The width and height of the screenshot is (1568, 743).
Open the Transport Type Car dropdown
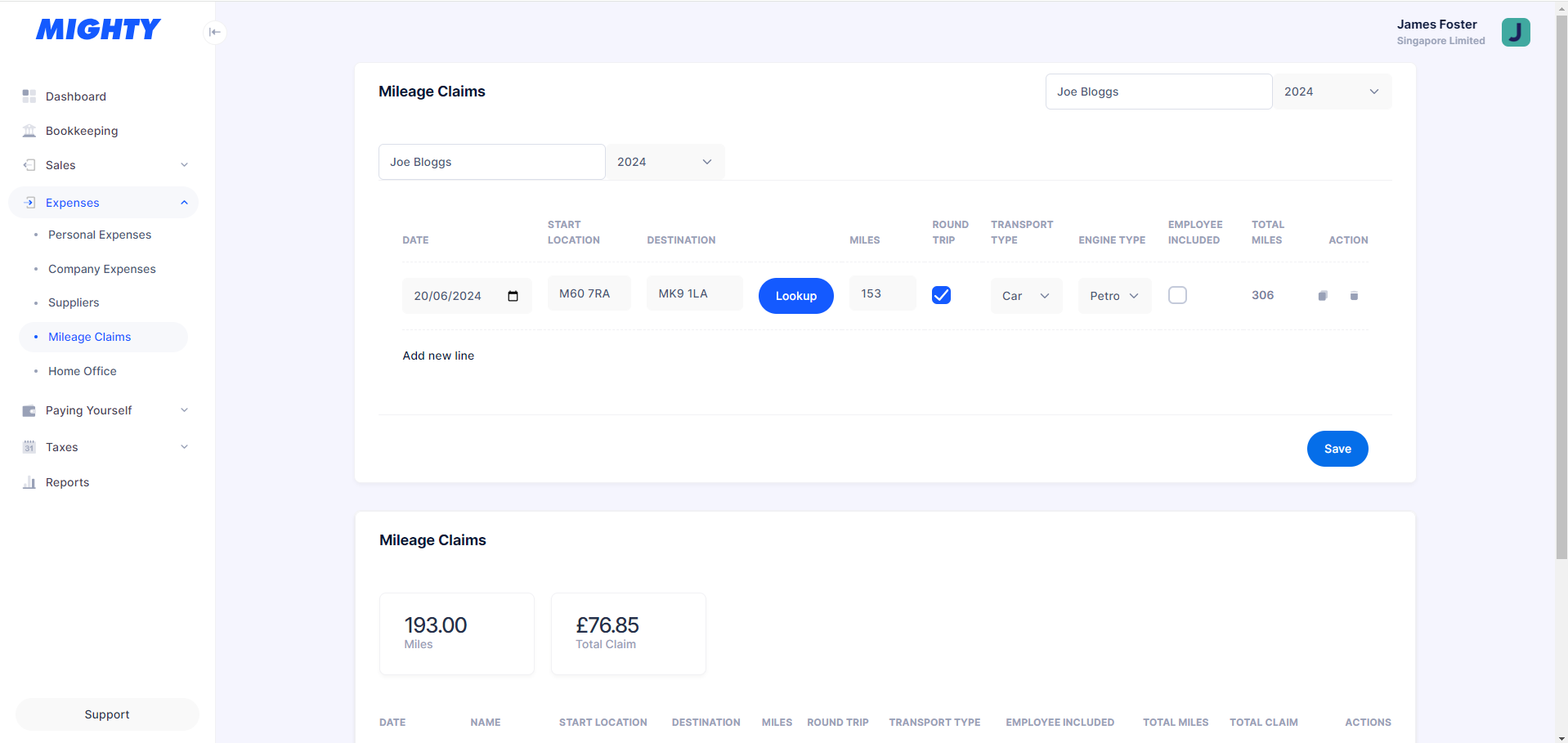point(1026,296)
